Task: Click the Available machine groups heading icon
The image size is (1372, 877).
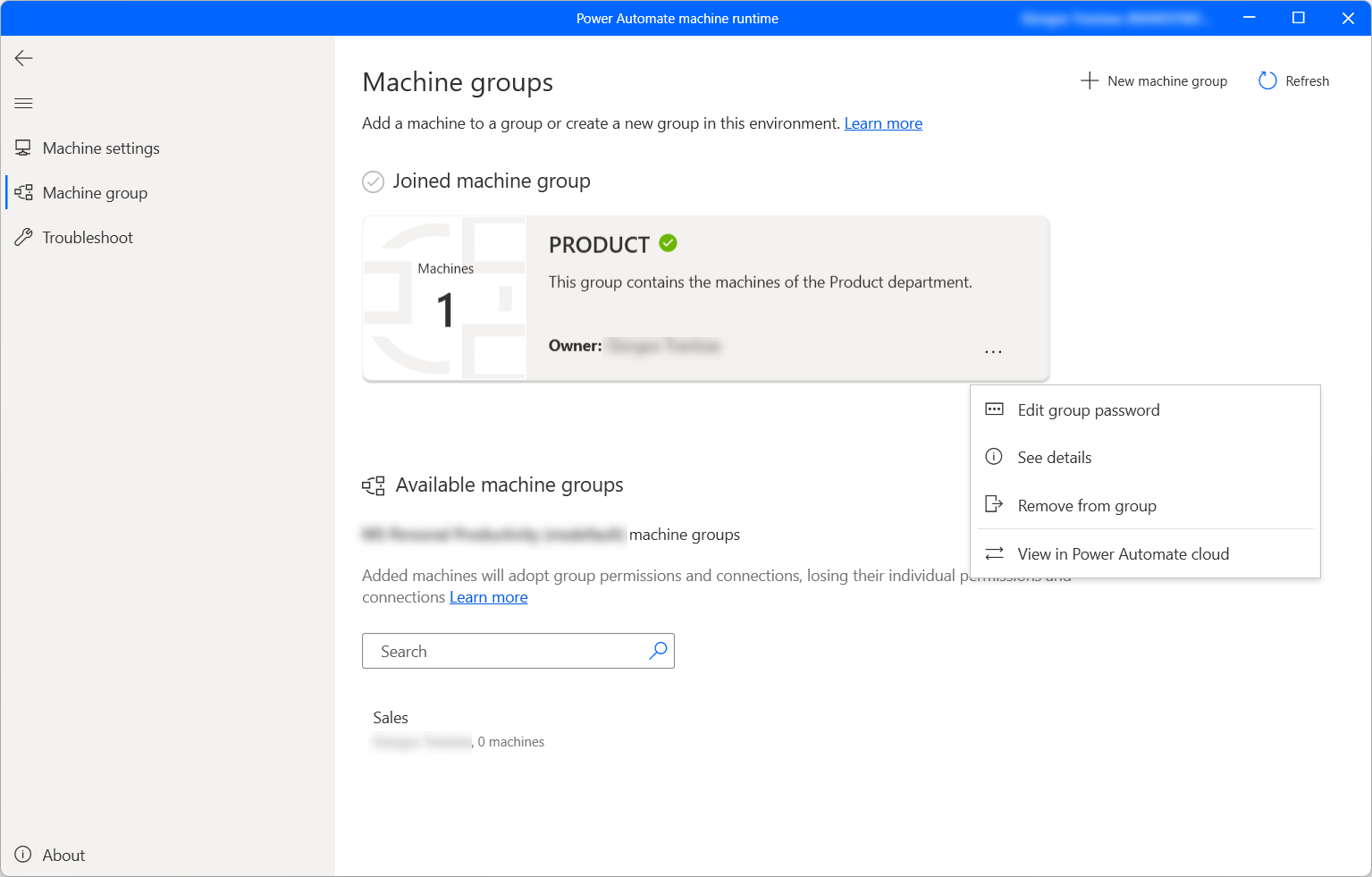Action: (x=373, y=485)
